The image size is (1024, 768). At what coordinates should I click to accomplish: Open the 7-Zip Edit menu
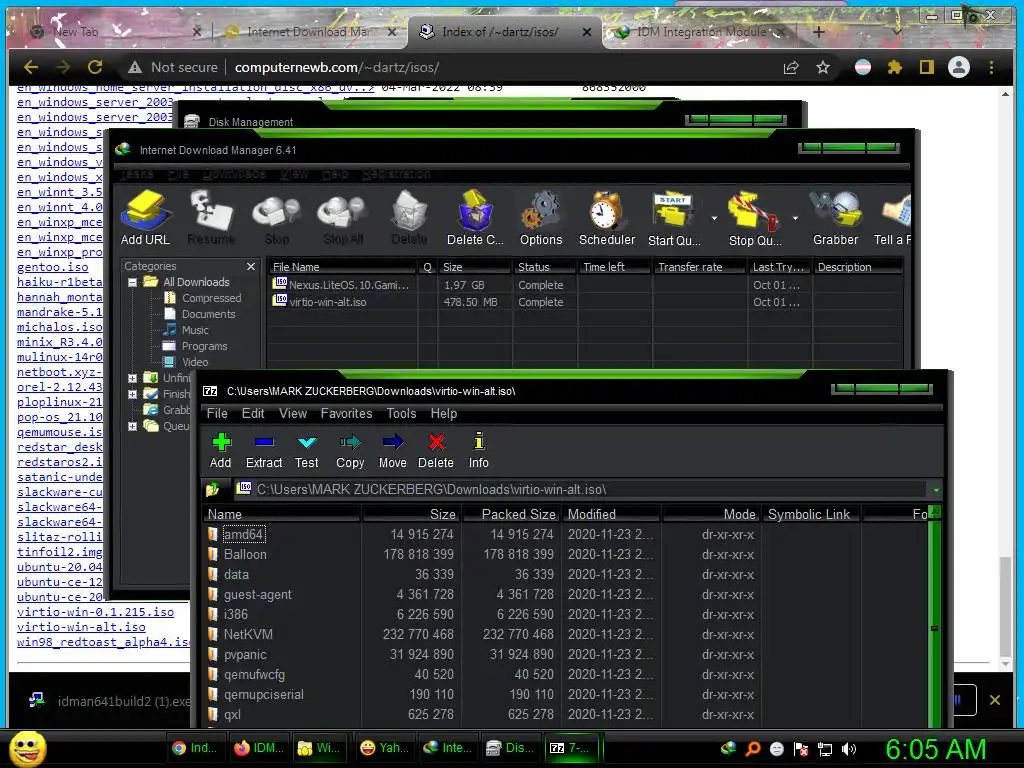click(253, 413)
